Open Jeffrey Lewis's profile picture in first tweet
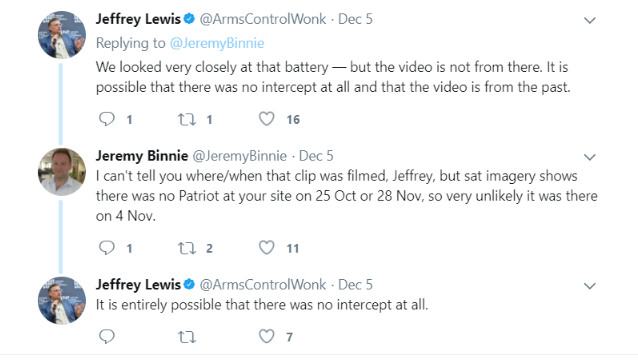Screen dimensions: 638x363 62,35
